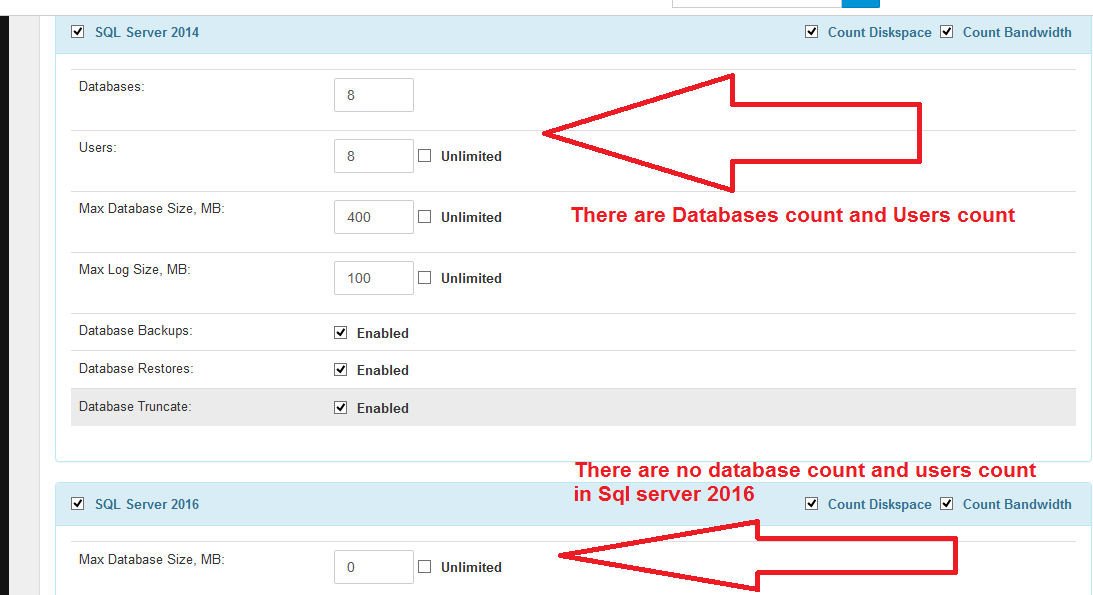Viewport: 1093px width, 595px height.
Task: Click the SQL Server 2014 header label
Action: pos(147,33)
